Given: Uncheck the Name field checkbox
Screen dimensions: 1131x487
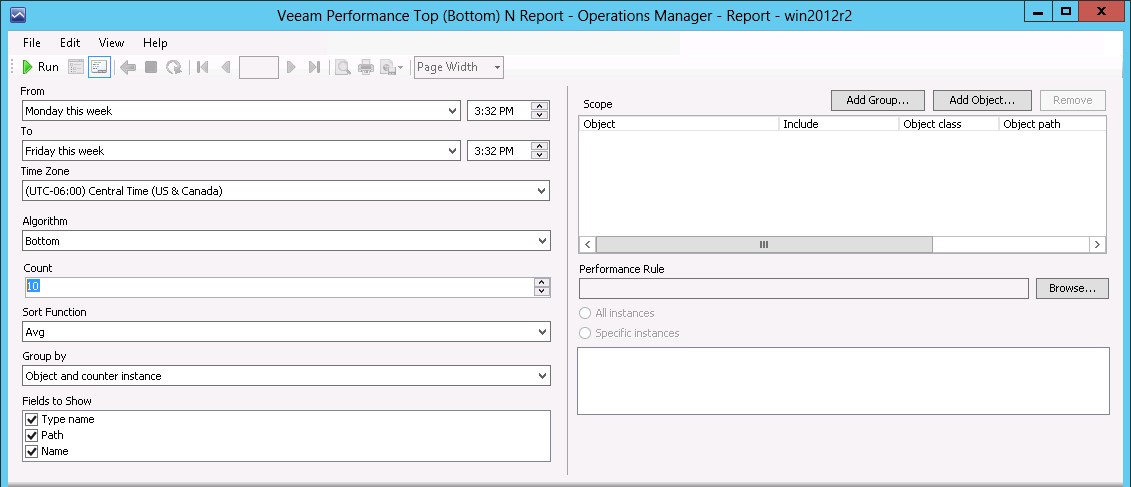Looking at the screenshot, I should (x=31, y=451).
